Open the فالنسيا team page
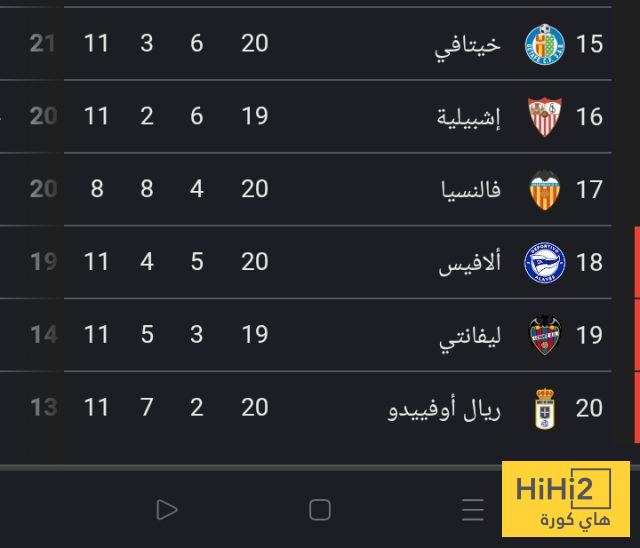 click(x=472, y=190)
